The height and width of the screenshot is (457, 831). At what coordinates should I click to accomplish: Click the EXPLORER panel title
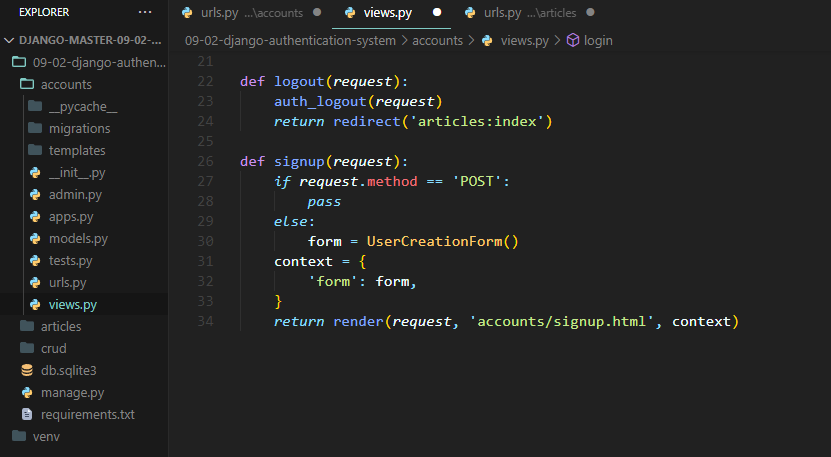[44, 12]
